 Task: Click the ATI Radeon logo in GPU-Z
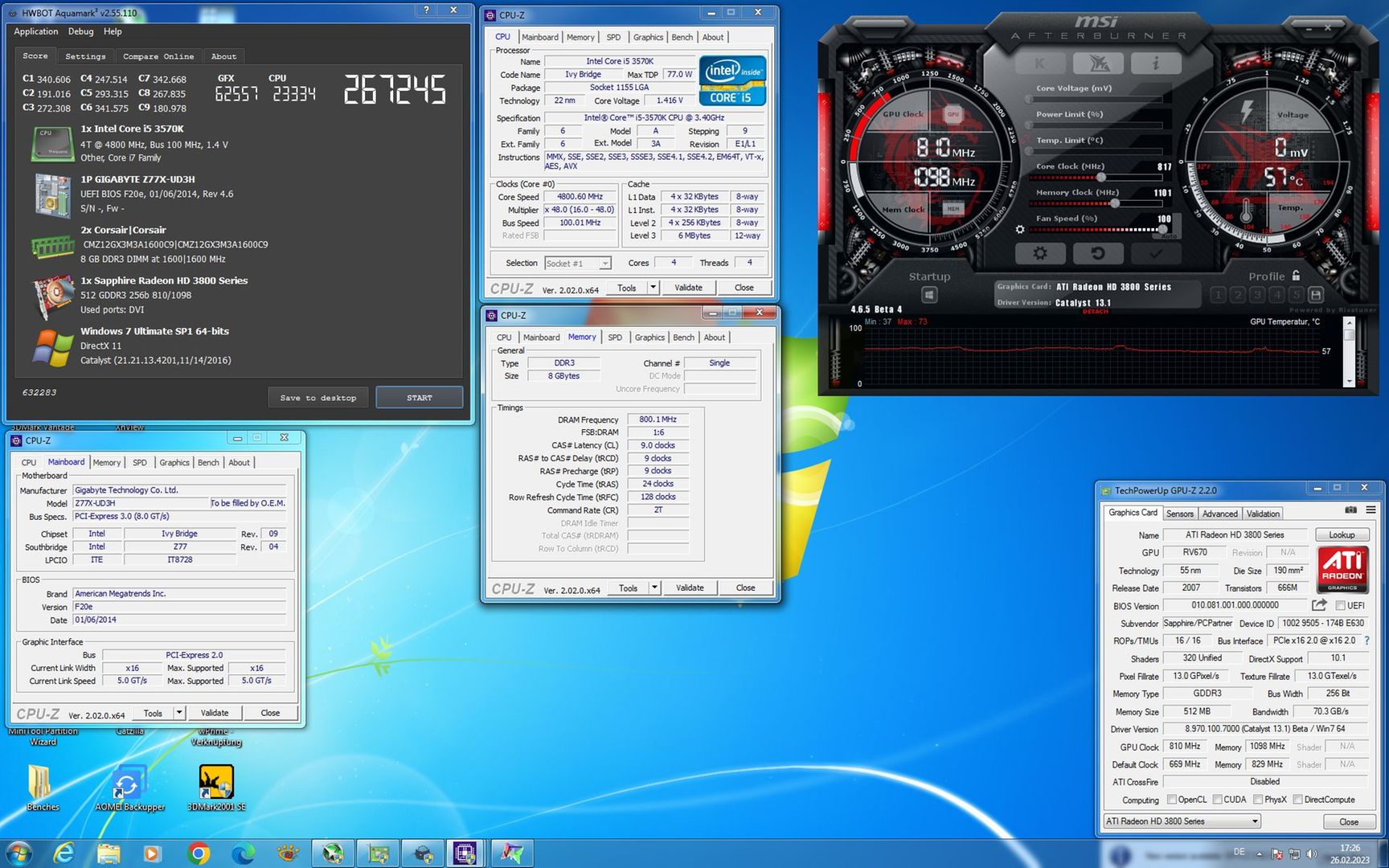point(1342,569)
